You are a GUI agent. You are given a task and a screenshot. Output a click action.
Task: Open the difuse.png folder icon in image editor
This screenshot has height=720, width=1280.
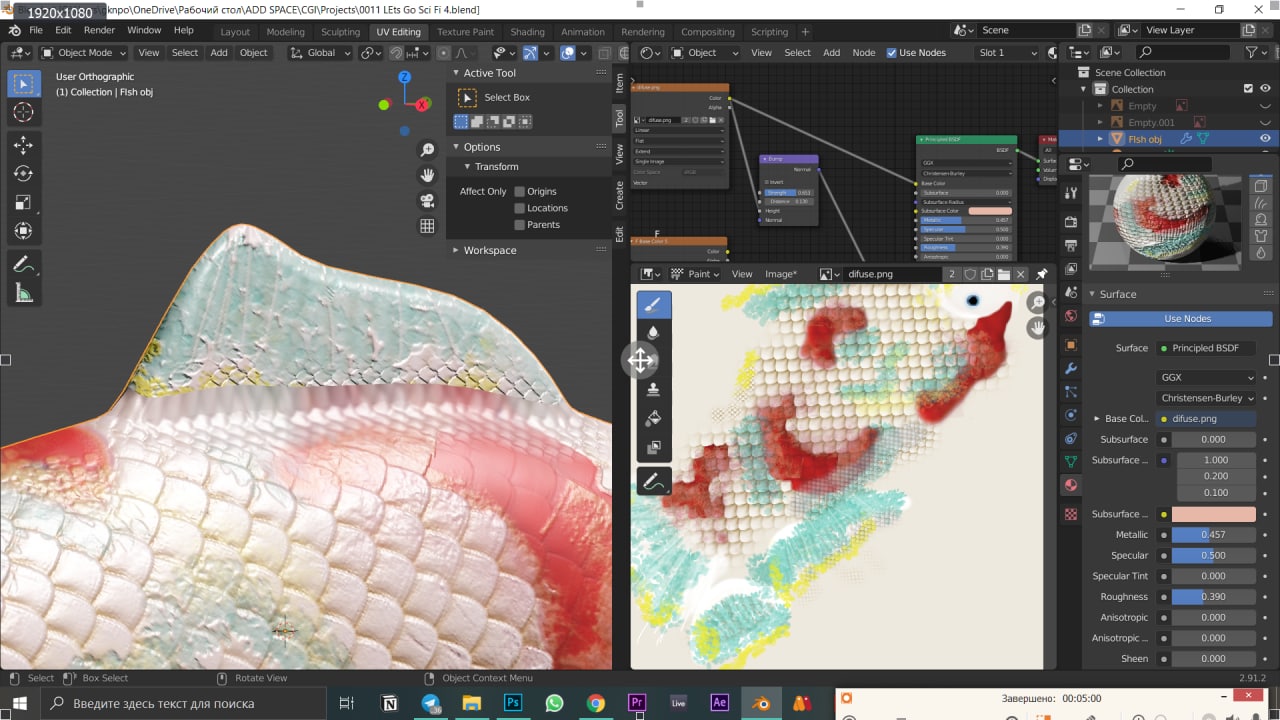tap(1004, 274)
